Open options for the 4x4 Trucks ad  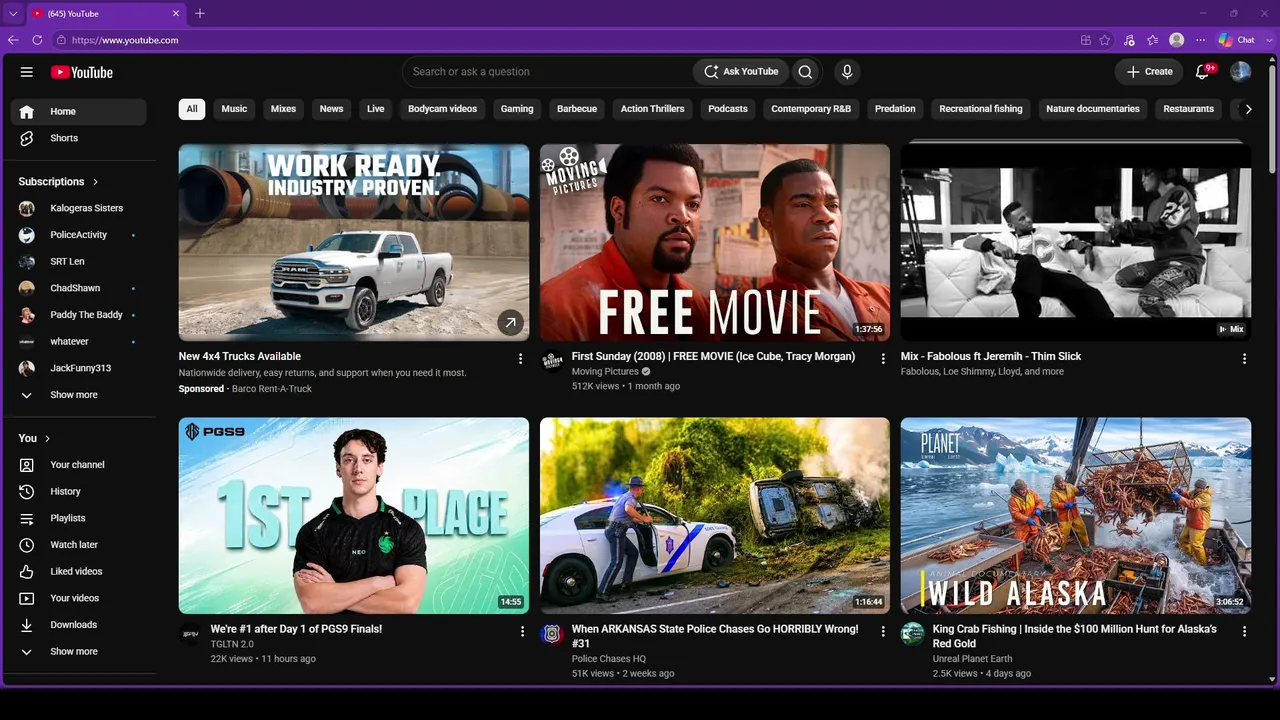click(x=520, y=358)
